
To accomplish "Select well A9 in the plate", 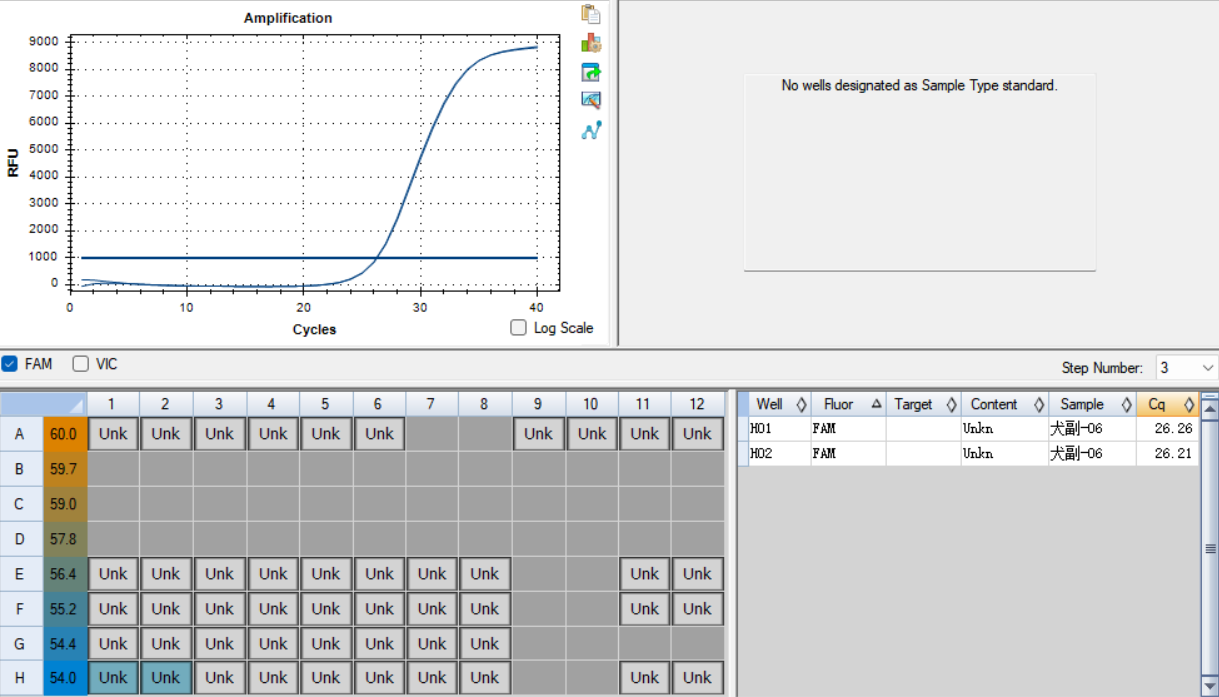I will (538, 434).
